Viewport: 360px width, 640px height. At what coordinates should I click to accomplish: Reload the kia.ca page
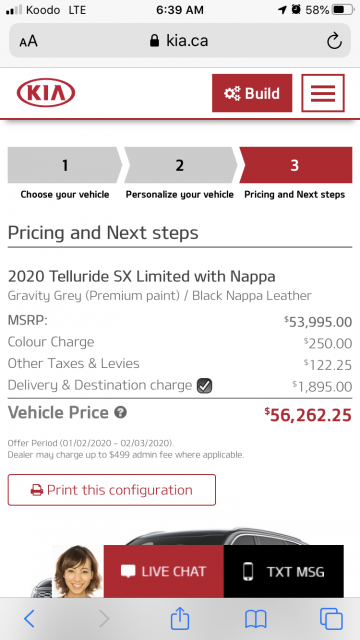[x=334, y=41]
